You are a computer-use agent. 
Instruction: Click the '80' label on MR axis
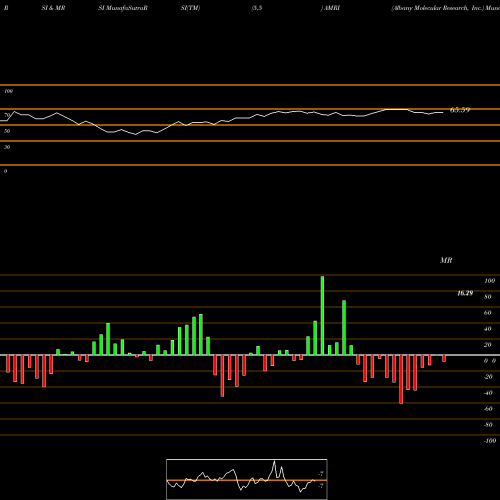click(x=488, y=297)
